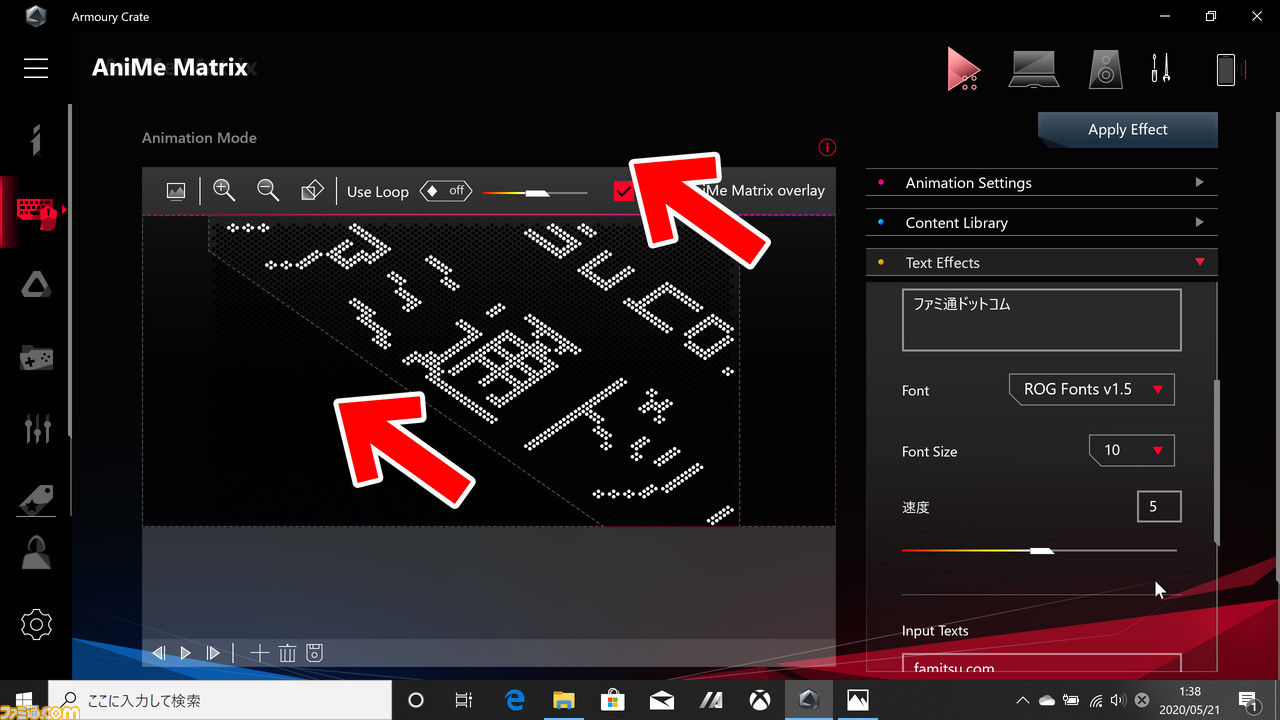
Task: Open the Scenario Profiles sliders sidebar icon
Action: (36, 427)
